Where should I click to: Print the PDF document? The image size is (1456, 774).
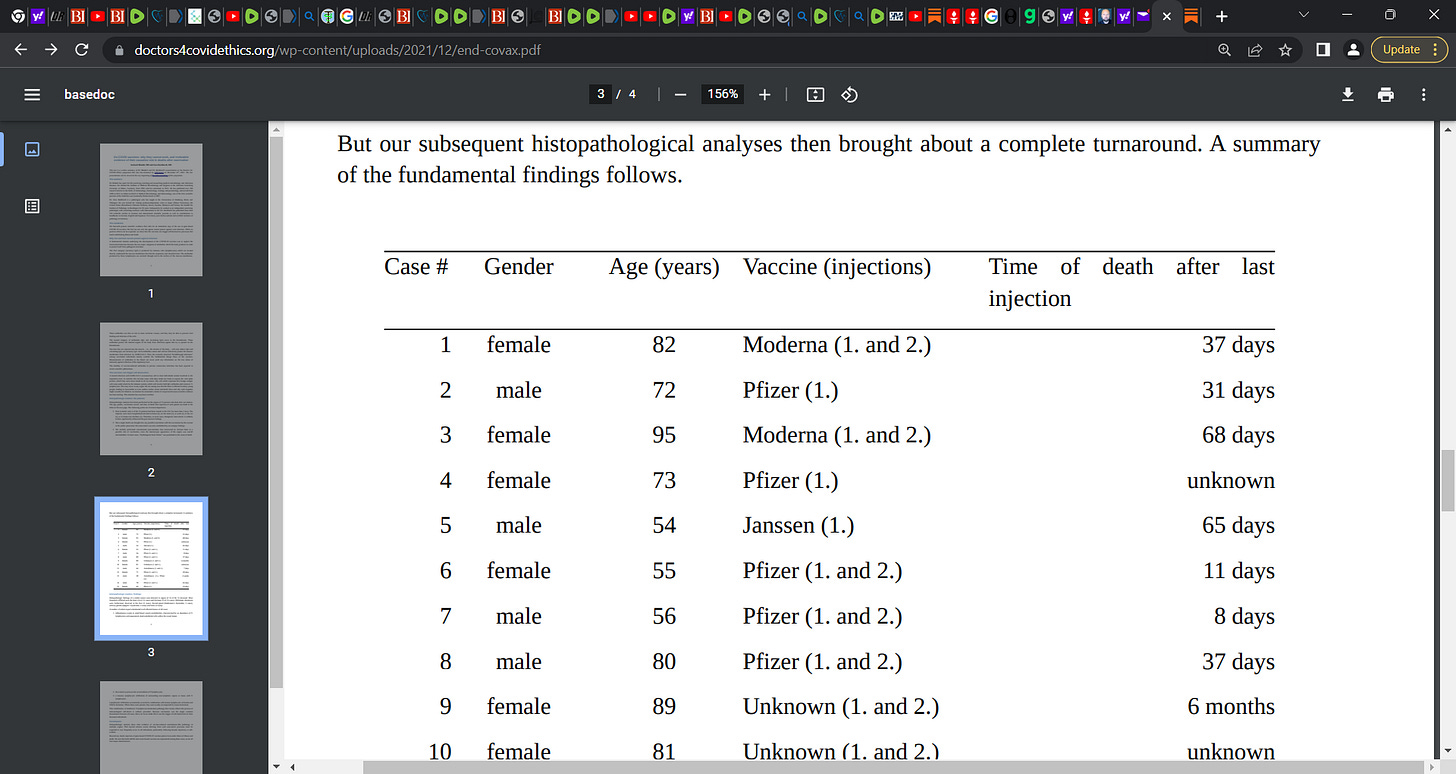point(1385,94)
